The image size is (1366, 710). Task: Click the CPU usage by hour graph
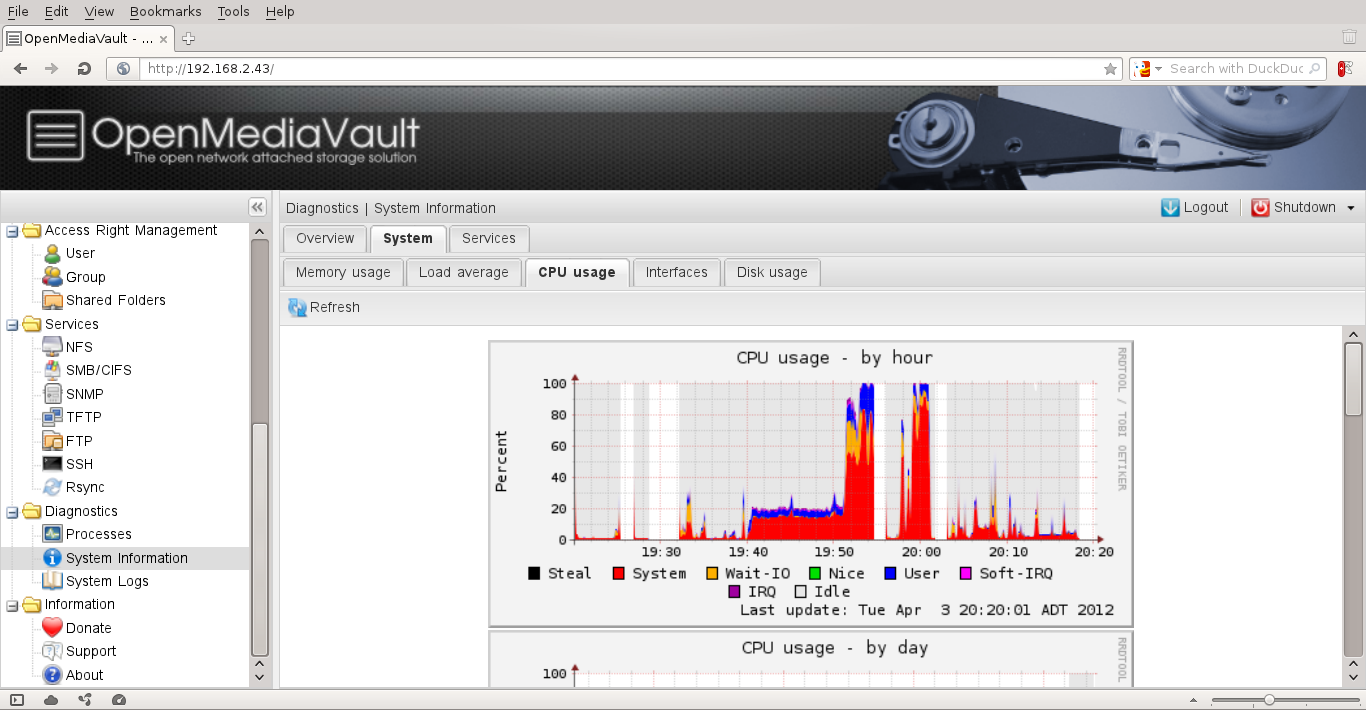(x=811, y=483)
